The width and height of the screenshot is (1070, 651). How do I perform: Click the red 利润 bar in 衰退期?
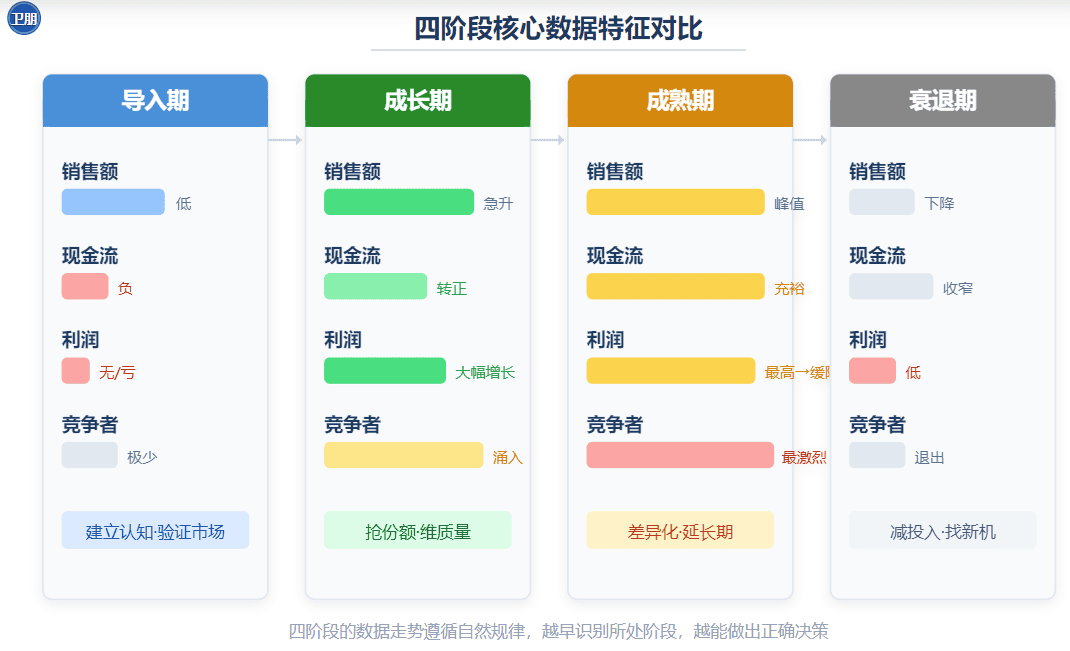click(x=872, y=371)
